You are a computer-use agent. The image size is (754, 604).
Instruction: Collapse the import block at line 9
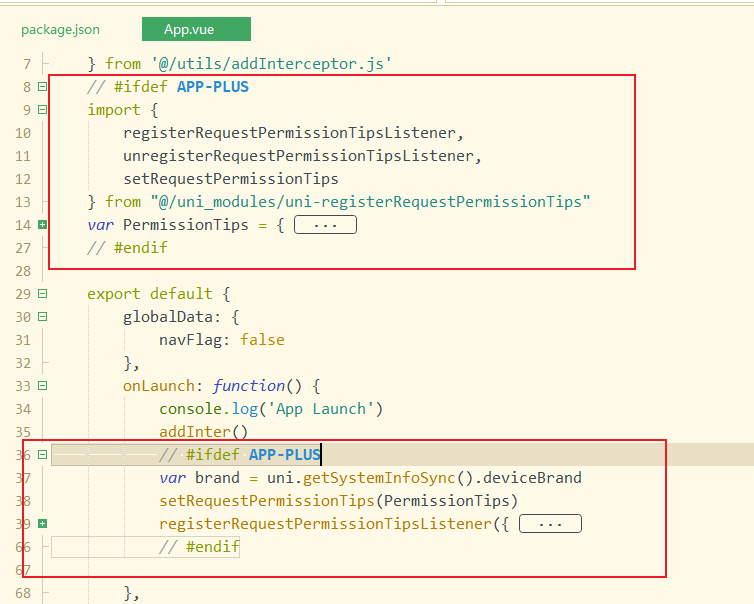42,110
